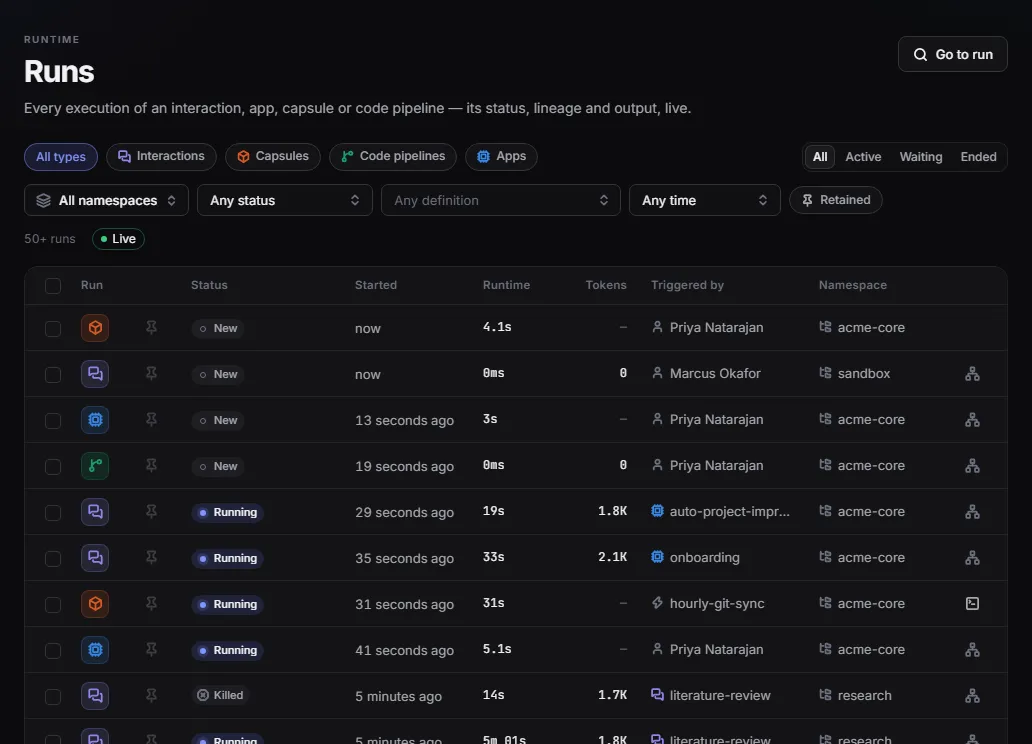
Task: Check the box for the 4.1s runtime run
Action: [x=53, y=329]
